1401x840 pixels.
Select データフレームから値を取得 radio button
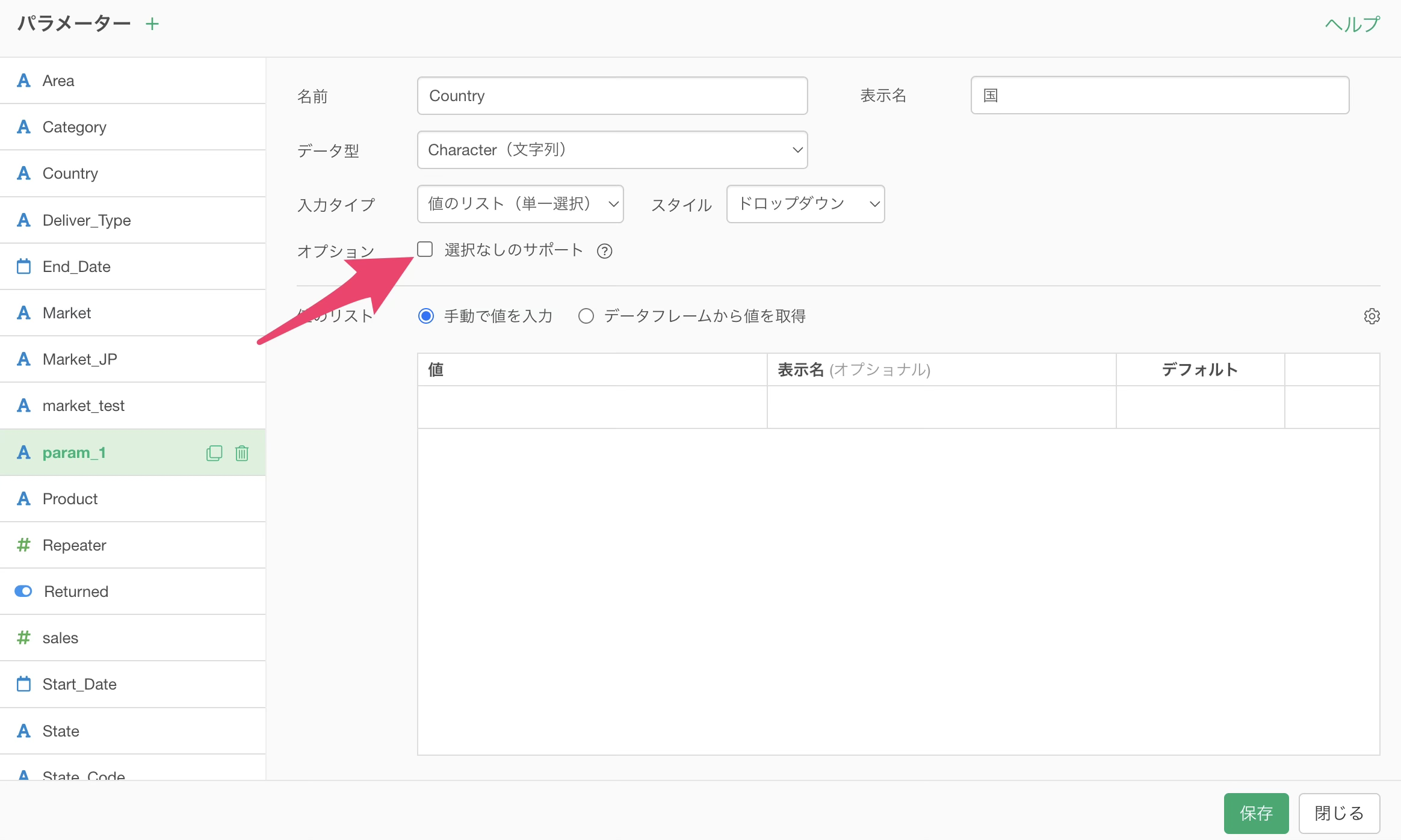click(x=586, y=317)
